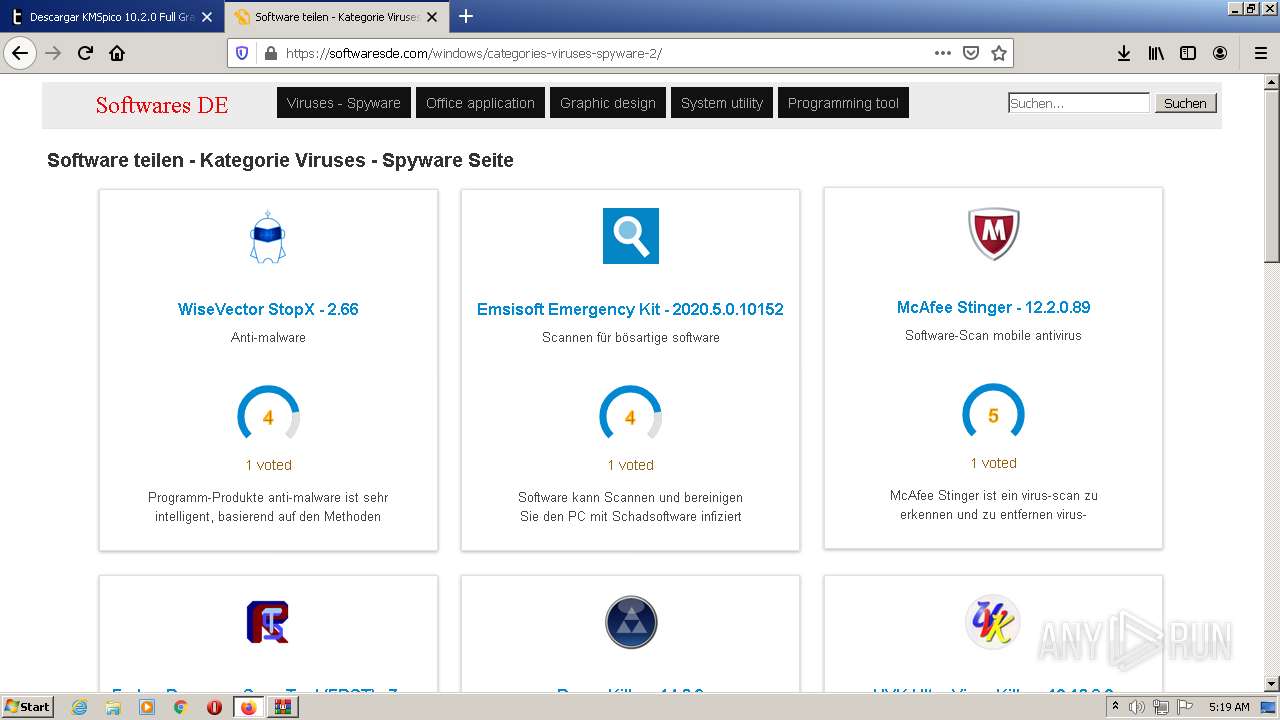Click Emsisoft Emergency Kit magnifier icon

[x=630, y=236]
